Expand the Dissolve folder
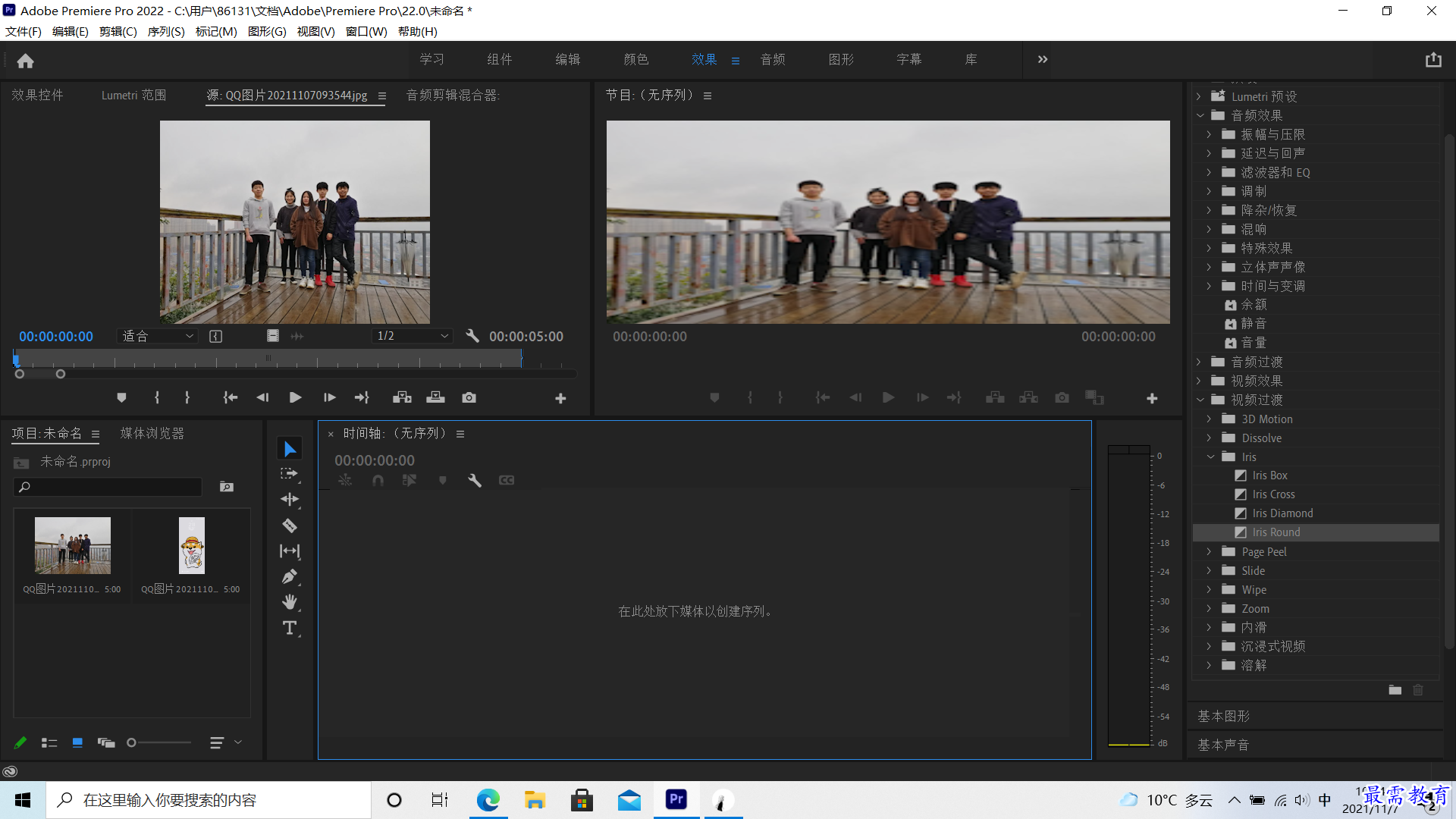Screen dimensions: 1456x819 [x=1210, y=438]
